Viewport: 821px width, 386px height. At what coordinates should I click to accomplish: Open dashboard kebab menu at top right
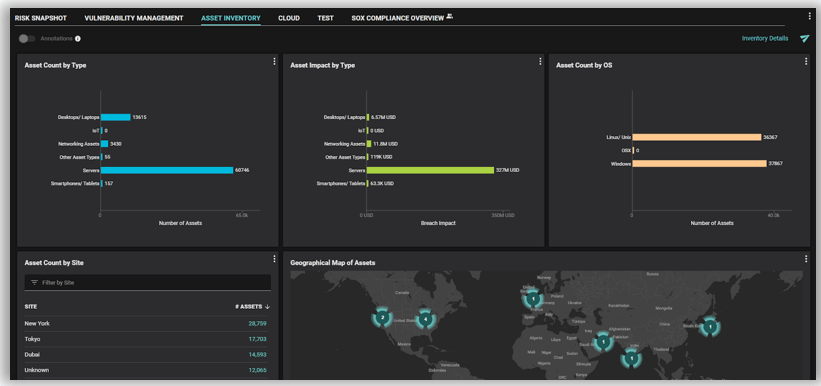coord(809,16)
